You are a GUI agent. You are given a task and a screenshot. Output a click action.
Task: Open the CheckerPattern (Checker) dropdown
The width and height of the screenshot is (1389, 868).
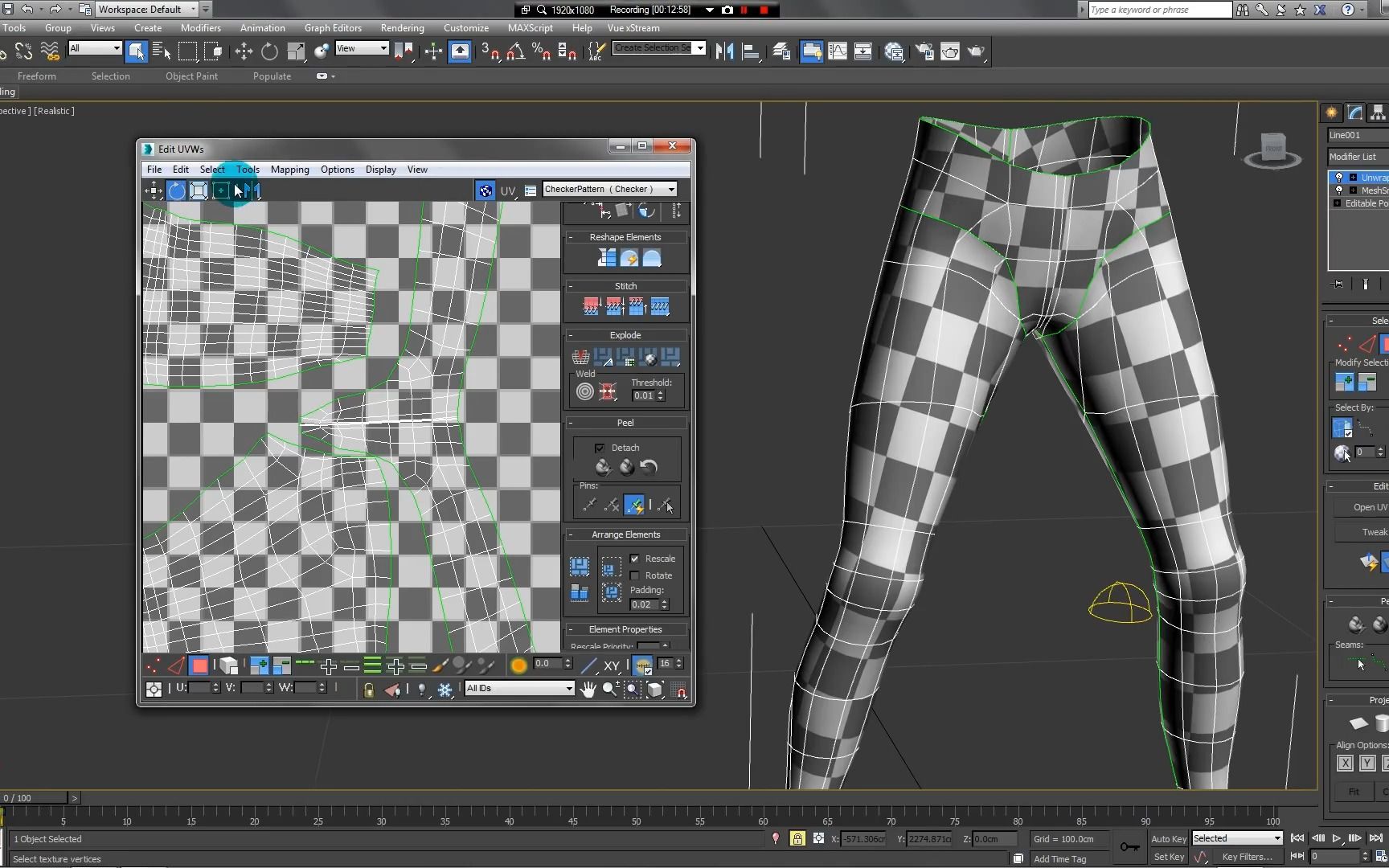click(609, 189)
